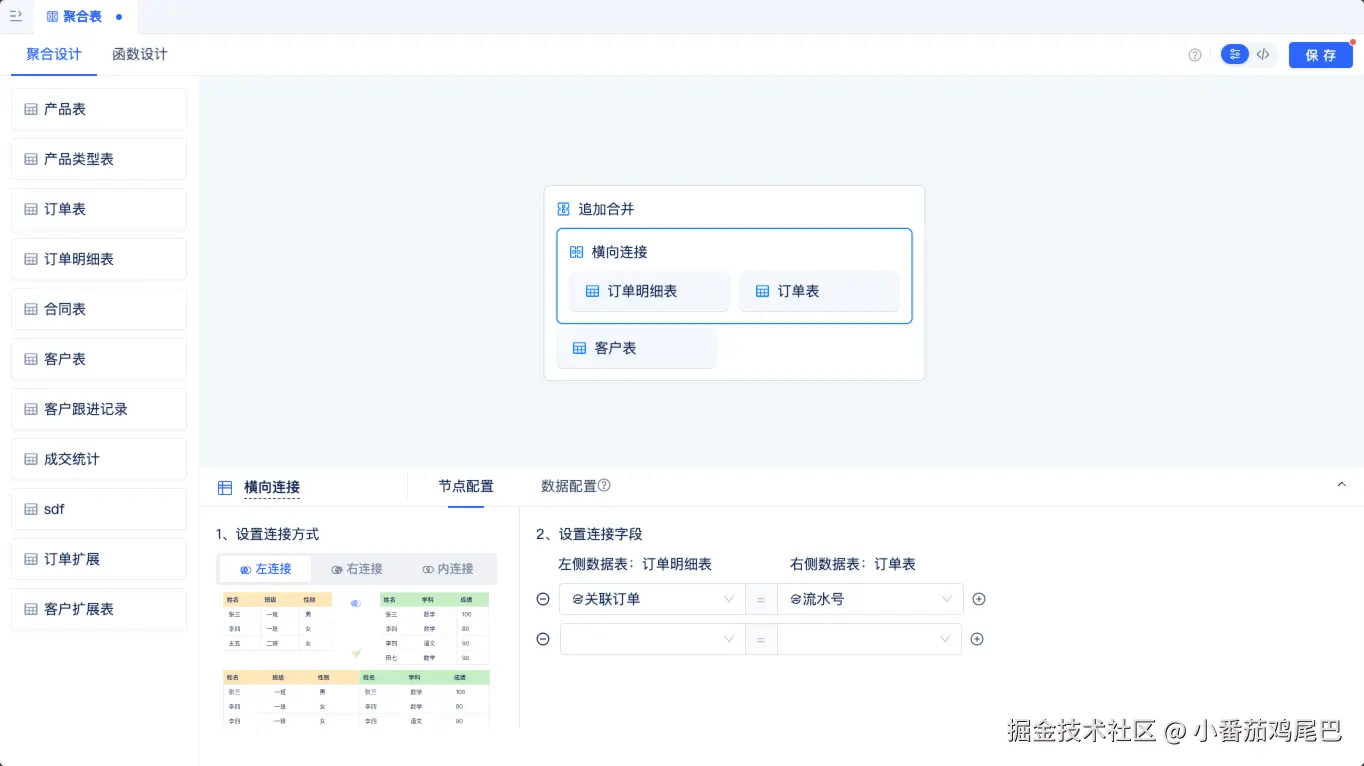This screenshot has height=766, width=1364.
Task: Select the 追加合并 node title
Action: coord(606,209)
